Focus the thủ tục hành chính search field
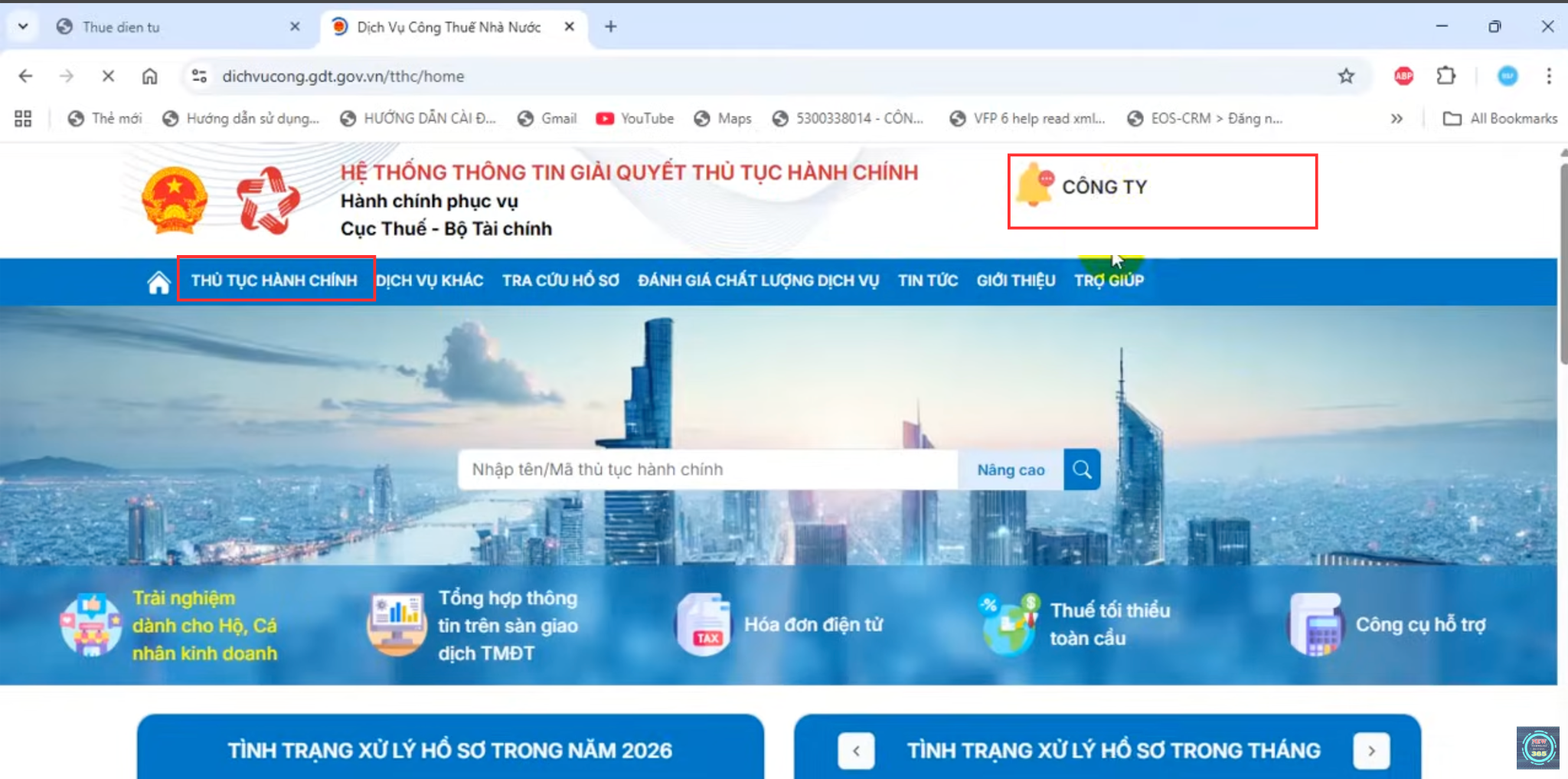Viewport: 1568px width, 779px height. (x=704, y=470)
